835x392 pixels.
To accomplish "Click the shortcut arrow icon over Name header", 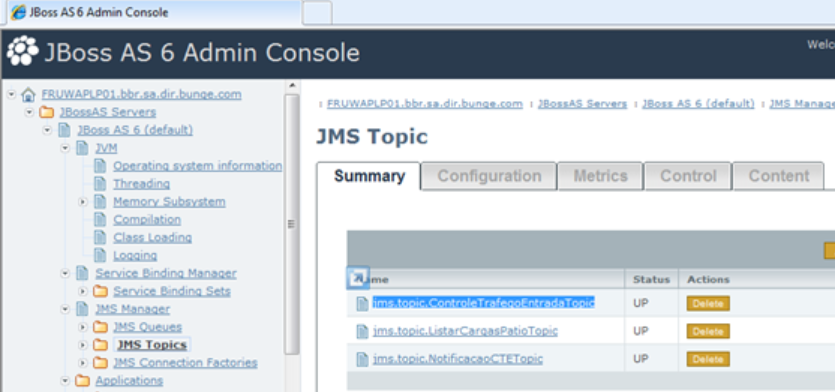I will pyautogui.click(x=358, y=277).
